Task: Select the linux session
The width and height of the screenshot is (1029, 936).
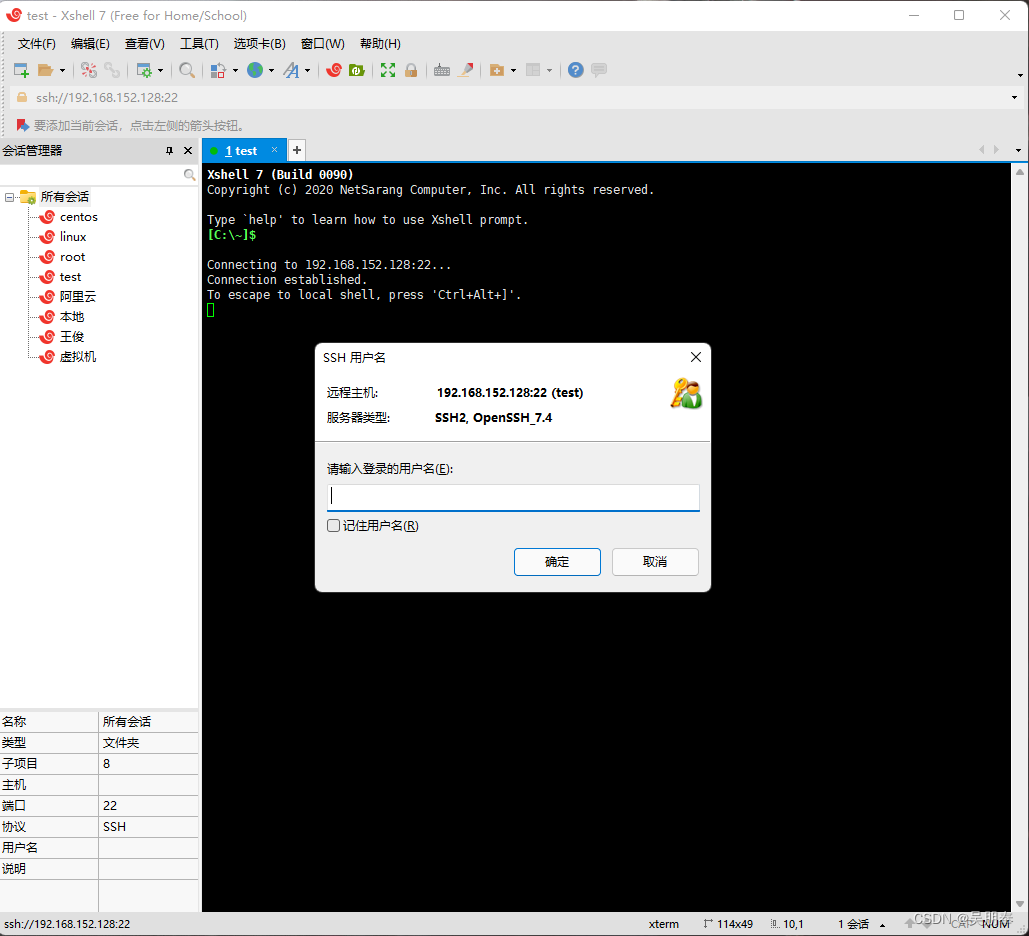Action: 63,237
